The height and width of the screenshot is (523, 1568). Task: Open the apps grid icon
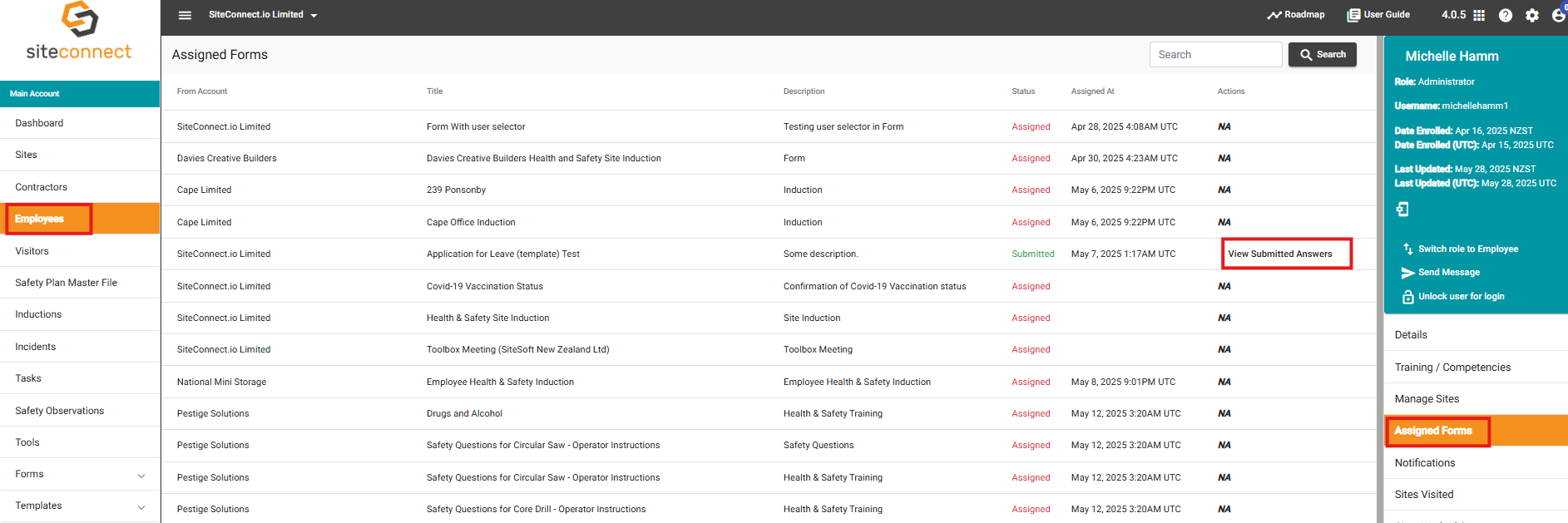1479,15
